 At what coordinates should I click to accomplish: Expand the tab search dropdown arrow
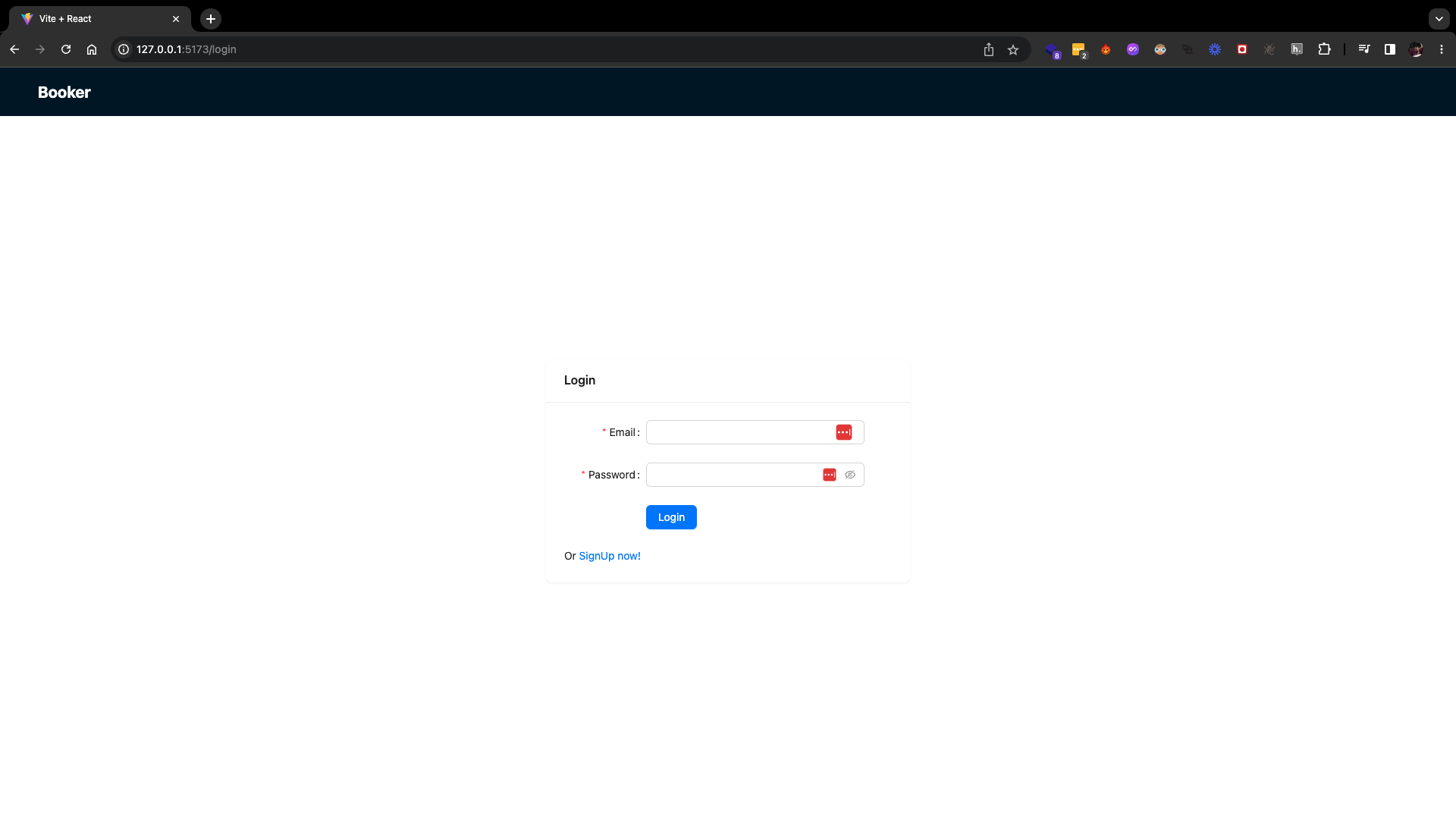[1439, 19]
